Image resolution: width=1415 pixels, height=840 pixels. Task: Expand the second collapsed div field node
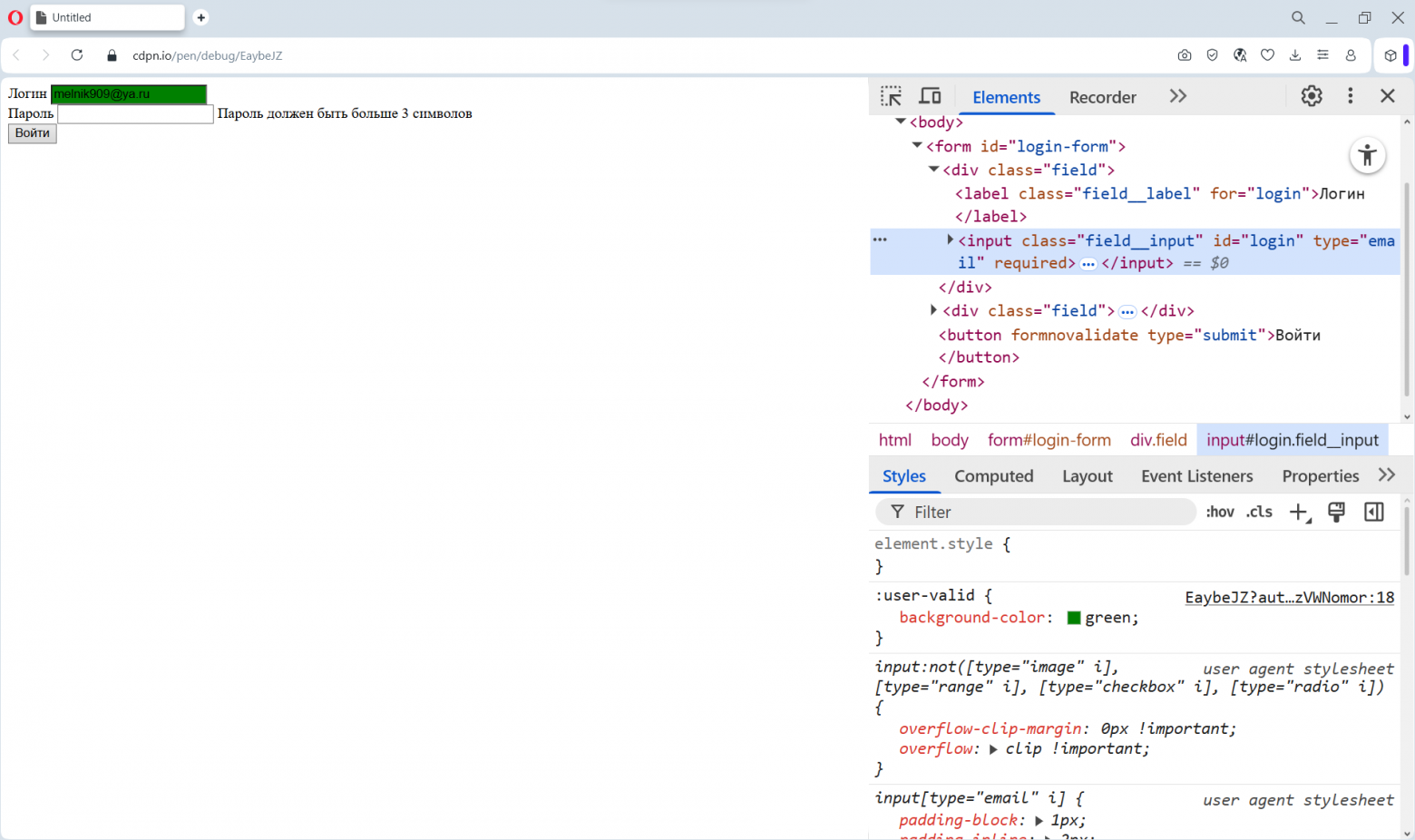[x=933, y=310]
